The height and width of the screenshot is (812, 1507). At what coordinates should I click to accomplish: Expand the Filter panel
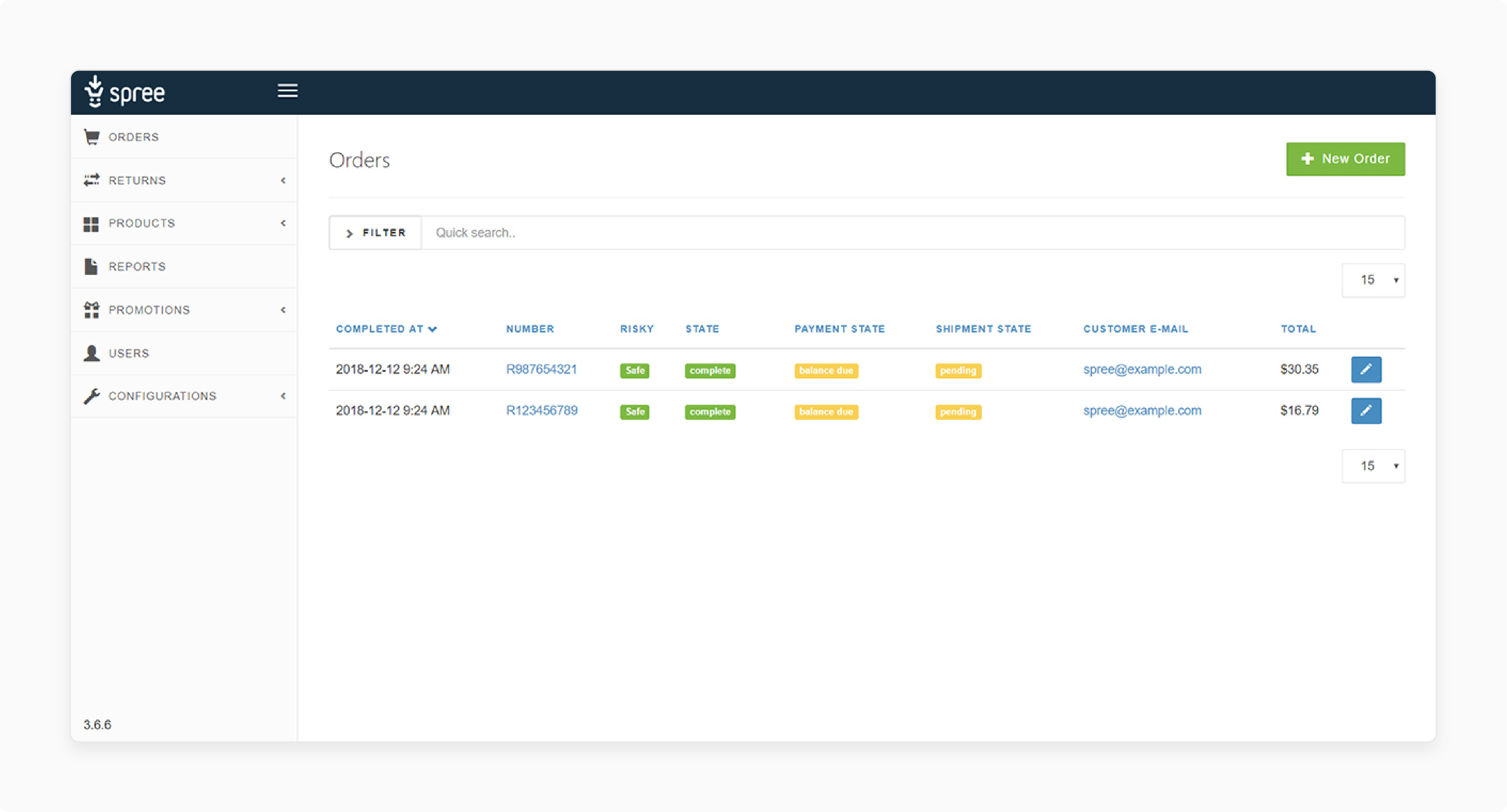[375, 233]
